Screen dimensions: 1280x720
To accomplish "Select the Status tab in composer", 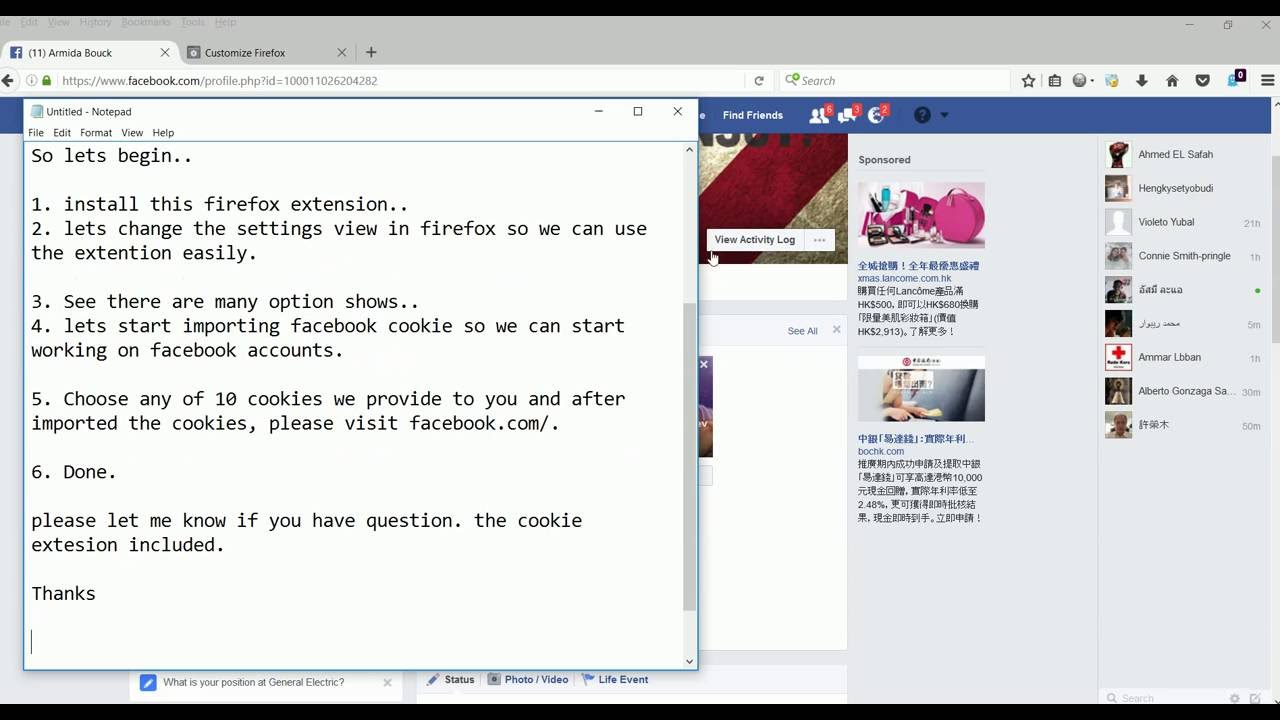I will click(451, 680).
